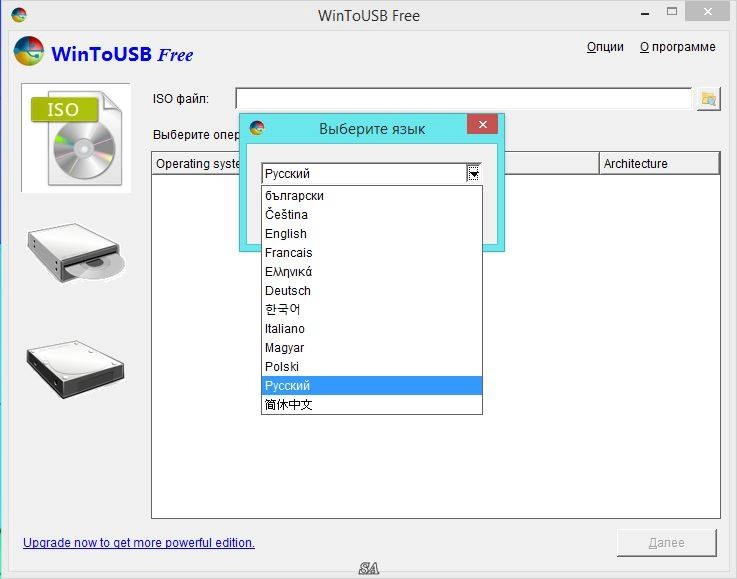Click the Architecture column header
This screenshot has height=579, width=737.
pyautogui.click(x=659, y=163)
